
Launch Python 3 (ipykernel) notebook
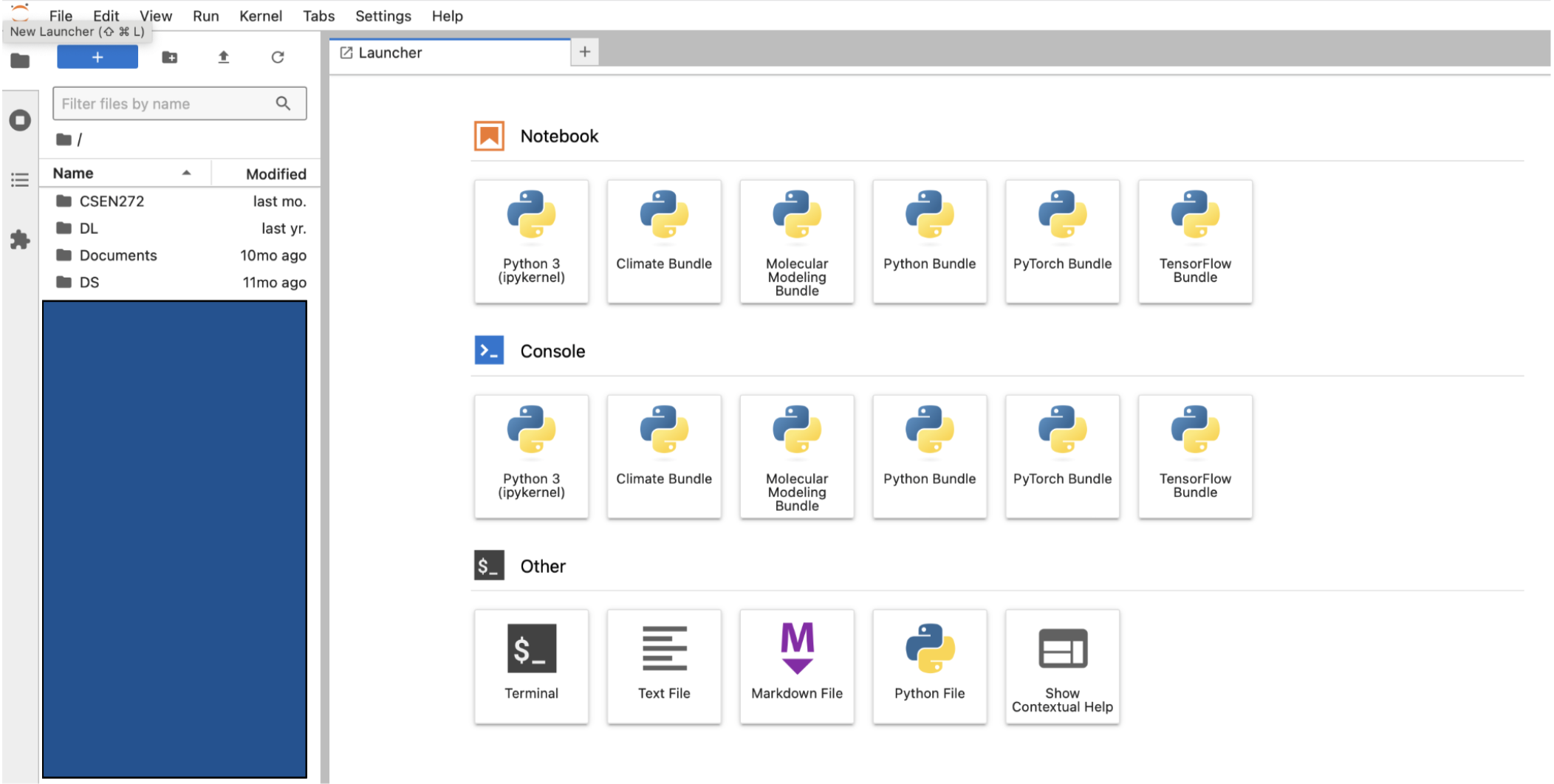[x=531, y=241]
